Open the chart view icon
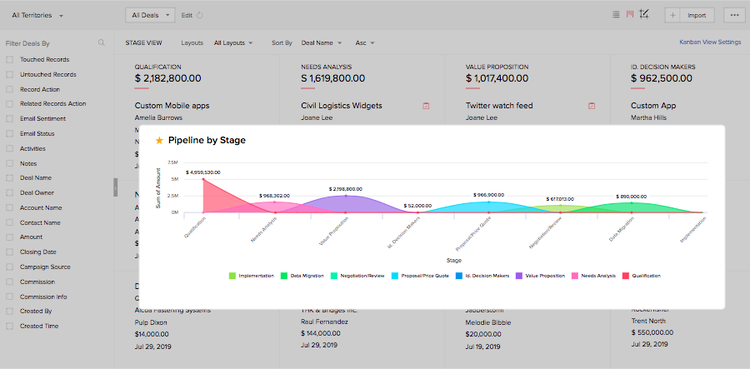The image size is (750, 369). click(x=644, y=14)
